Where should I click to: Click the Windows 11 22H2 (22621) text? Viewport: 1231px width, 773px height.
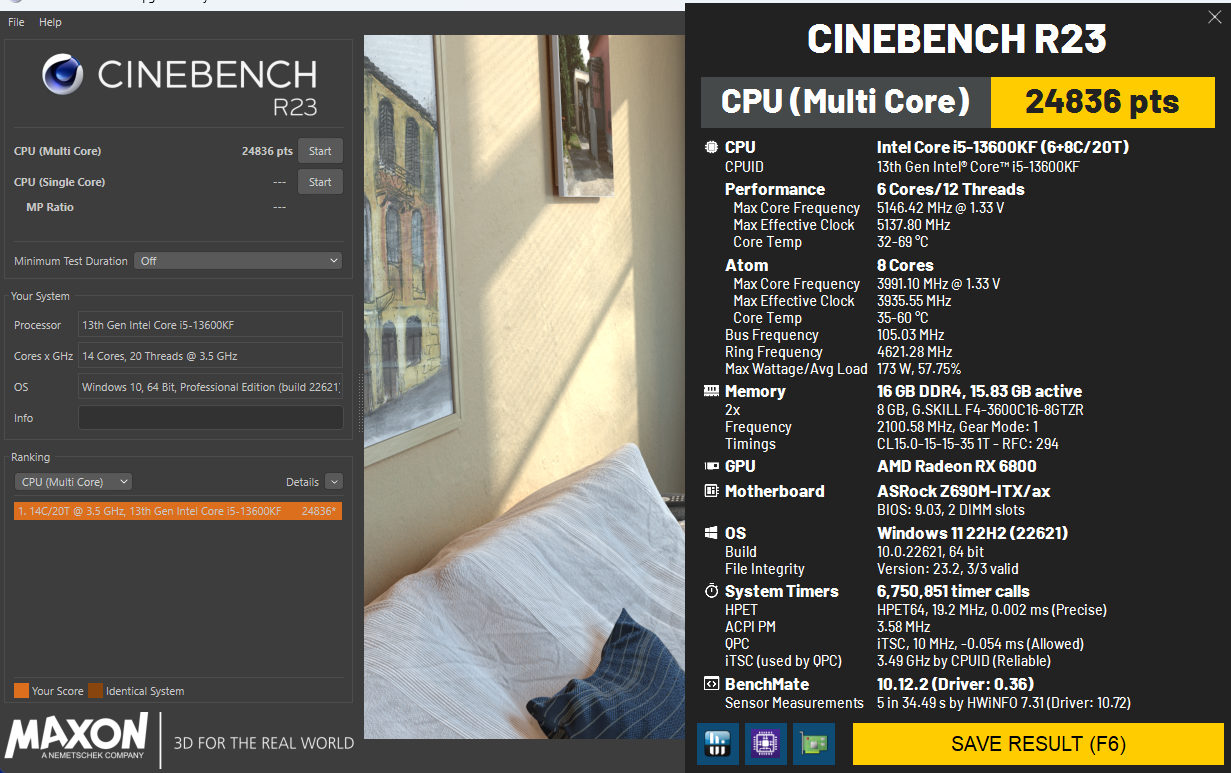coord(972,533)
